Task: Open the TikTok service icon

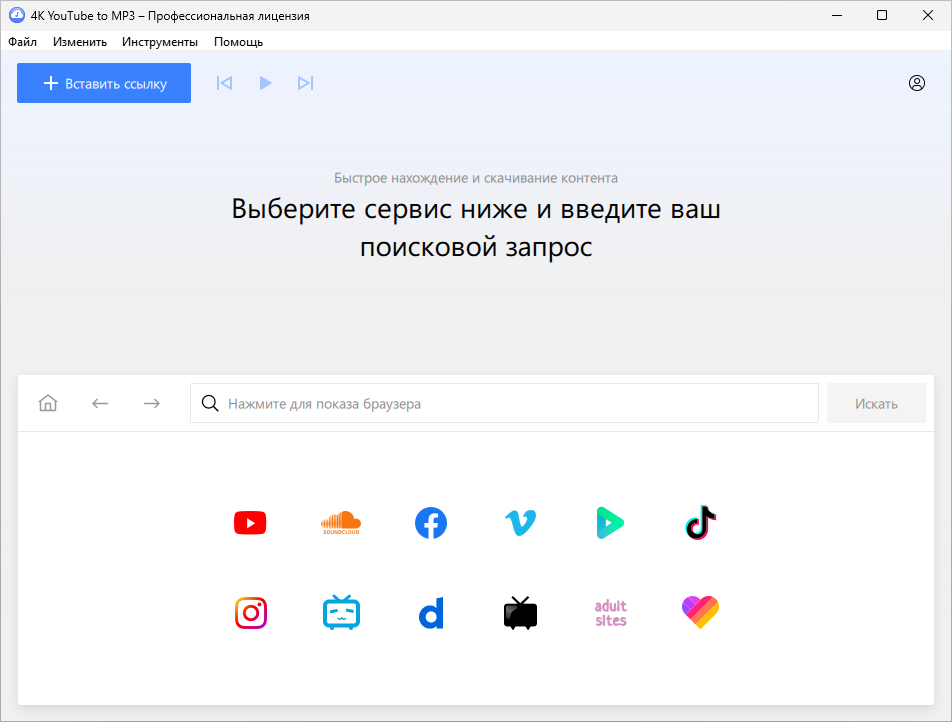Action: coord(700,522)
